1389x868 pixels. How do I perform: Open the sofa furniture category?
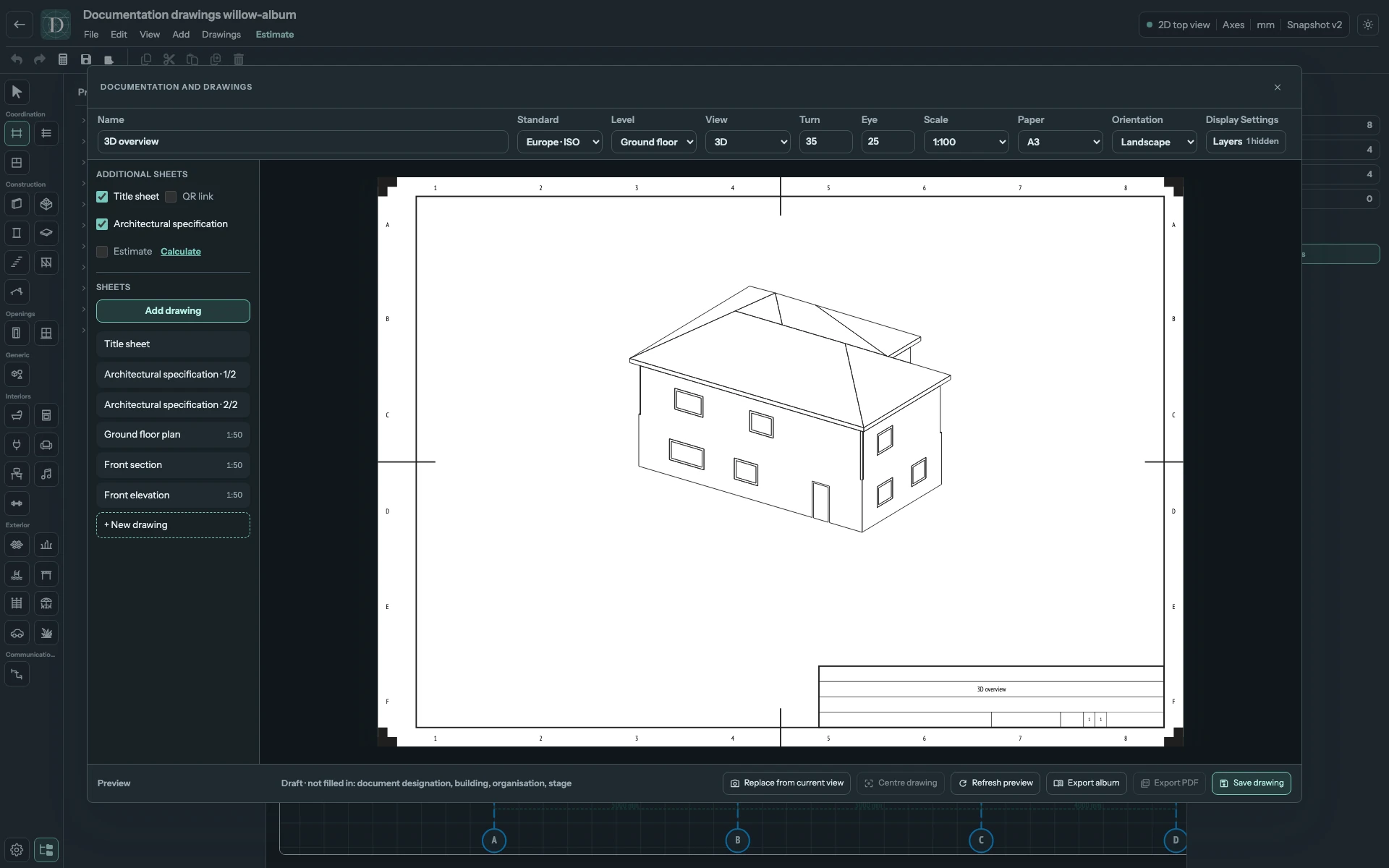click(x=46, y=445)
